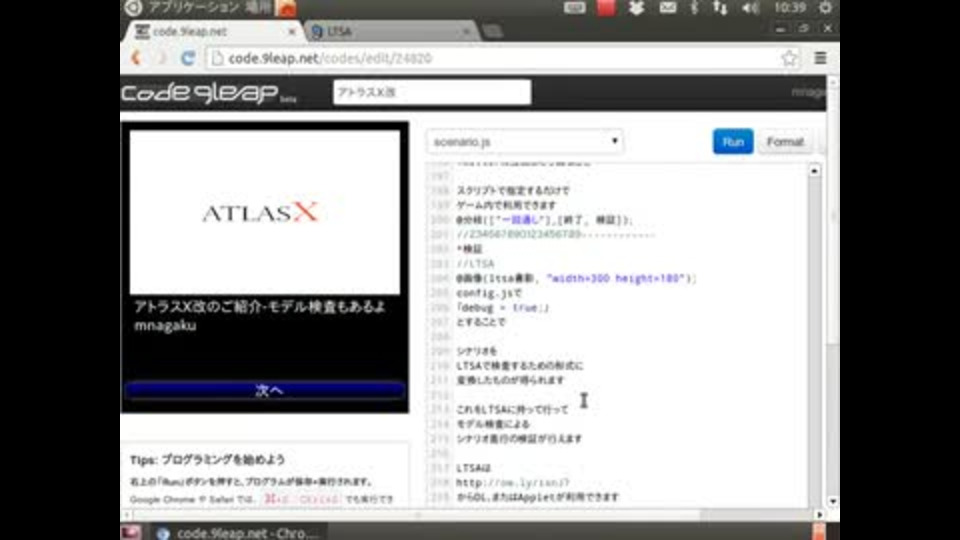Click the mnagaku author name under preview
The width and height of the screenshot is (960, 540).
165,326
